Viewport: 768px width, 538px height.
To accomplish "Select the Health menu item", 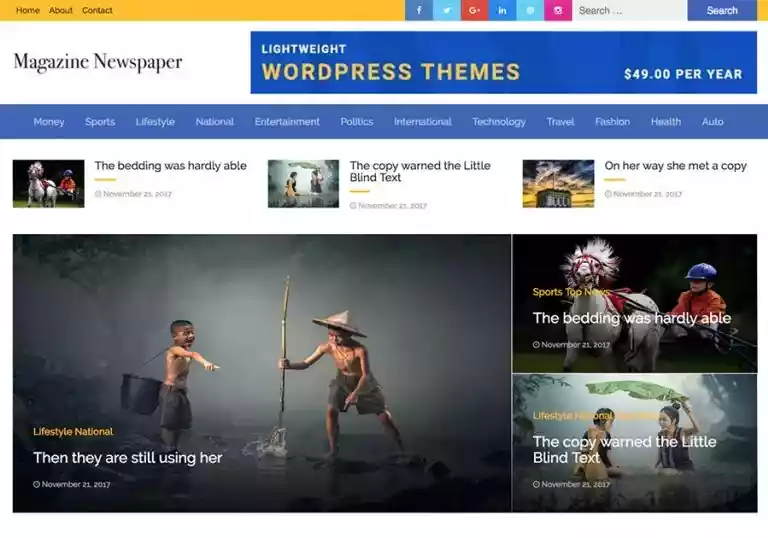I will point(666,122).
